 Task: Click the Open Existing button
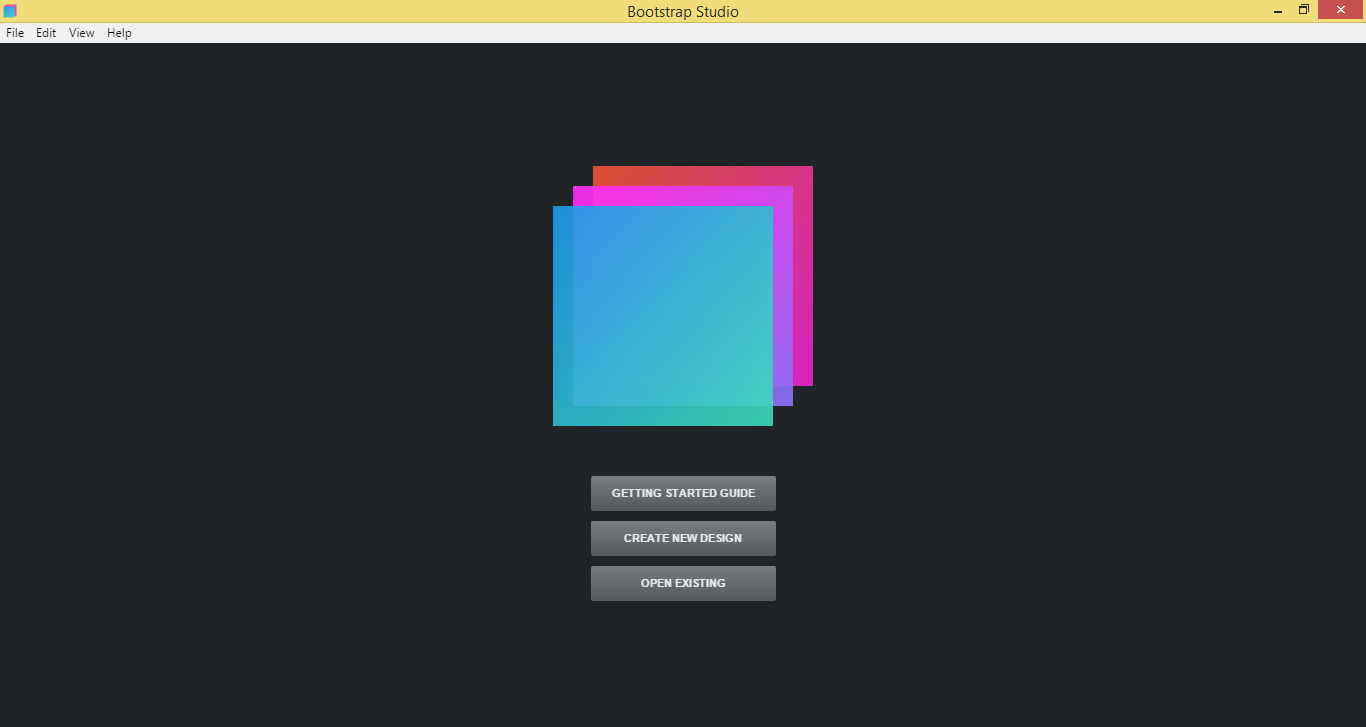click(x=683, y=583)
